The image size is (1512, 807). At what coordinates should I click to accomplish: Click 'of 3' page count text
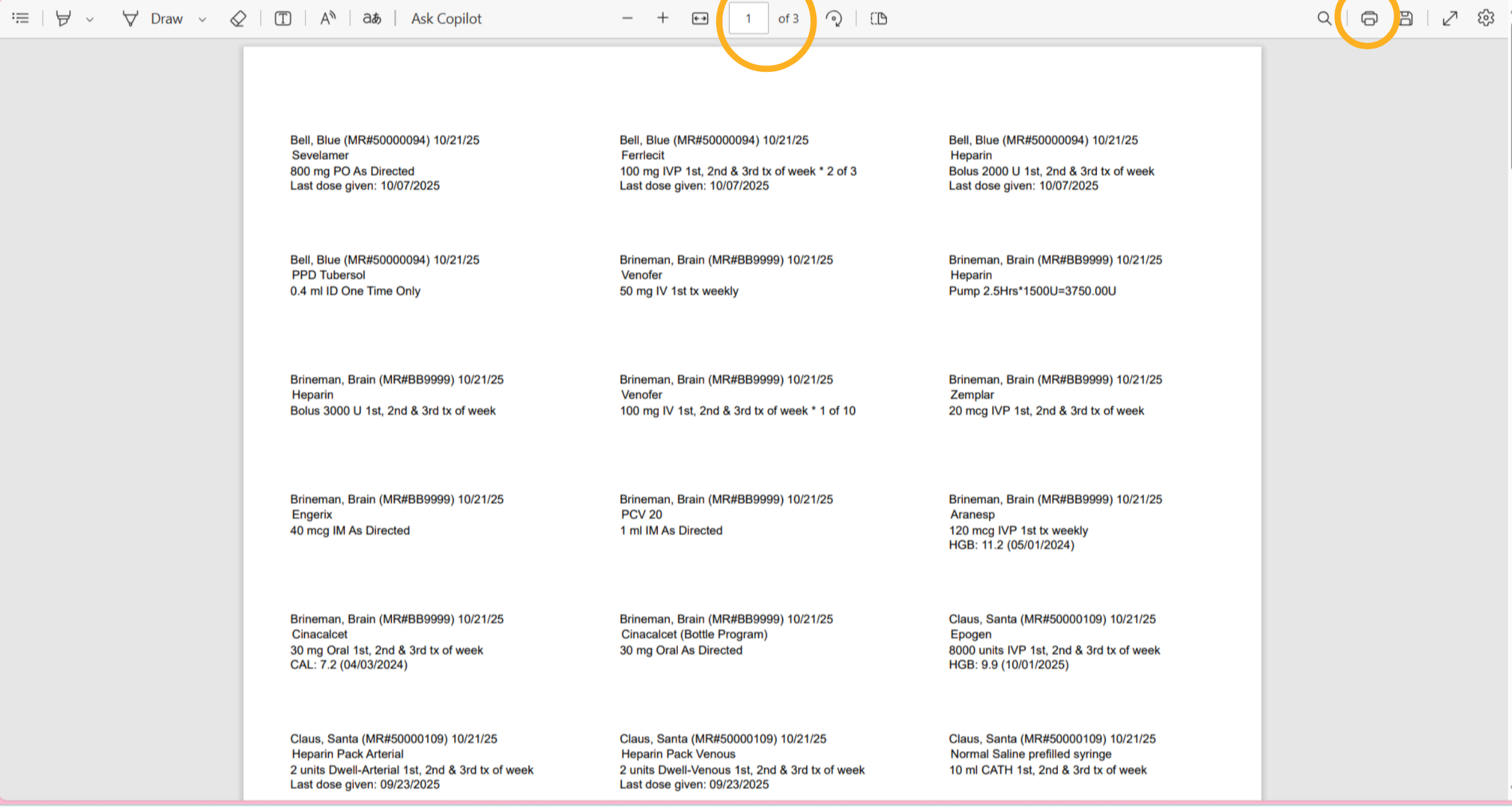click(x=788, y=18)
